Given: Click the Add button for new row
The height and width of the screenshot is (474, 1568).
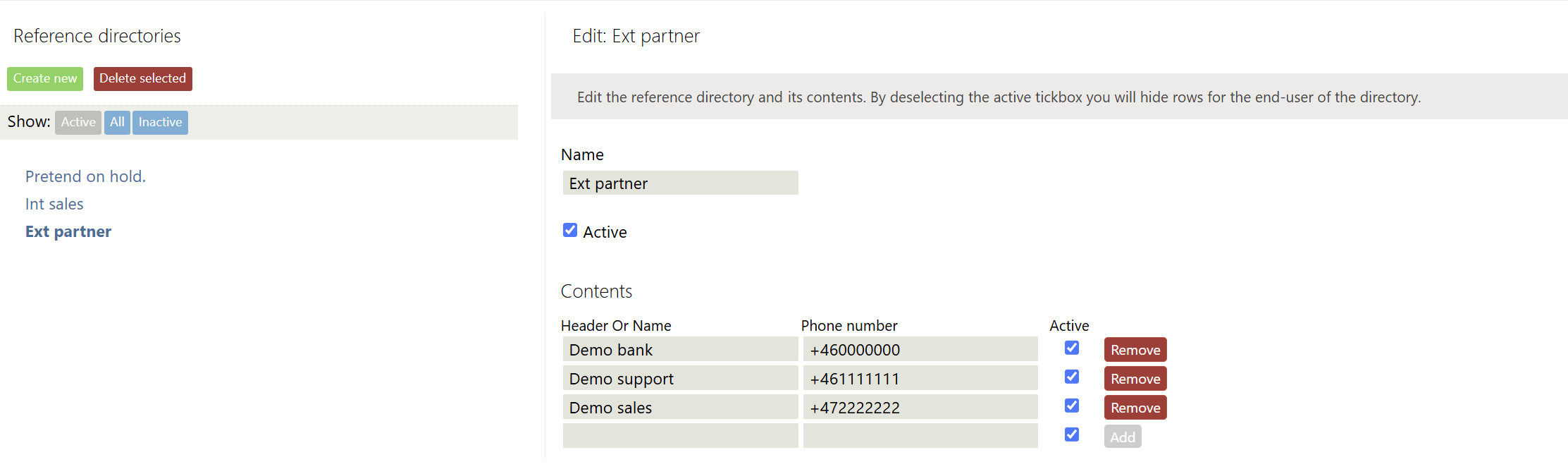Looking at the screenshot, I should click(1122, 437).
